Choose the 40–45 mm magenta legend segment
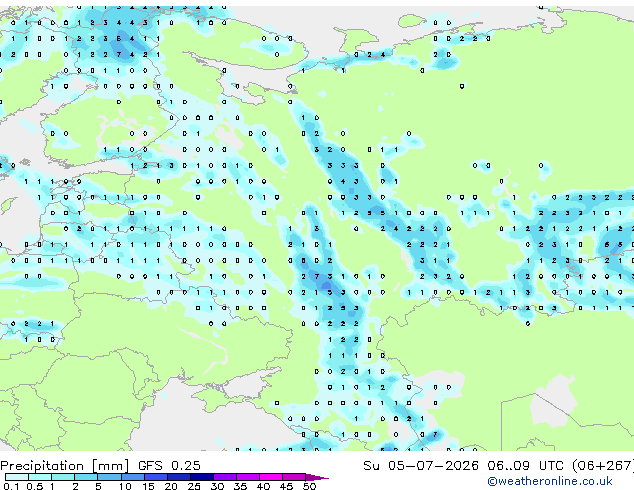This screenshot has width=634, height=490. click(271, 477)
